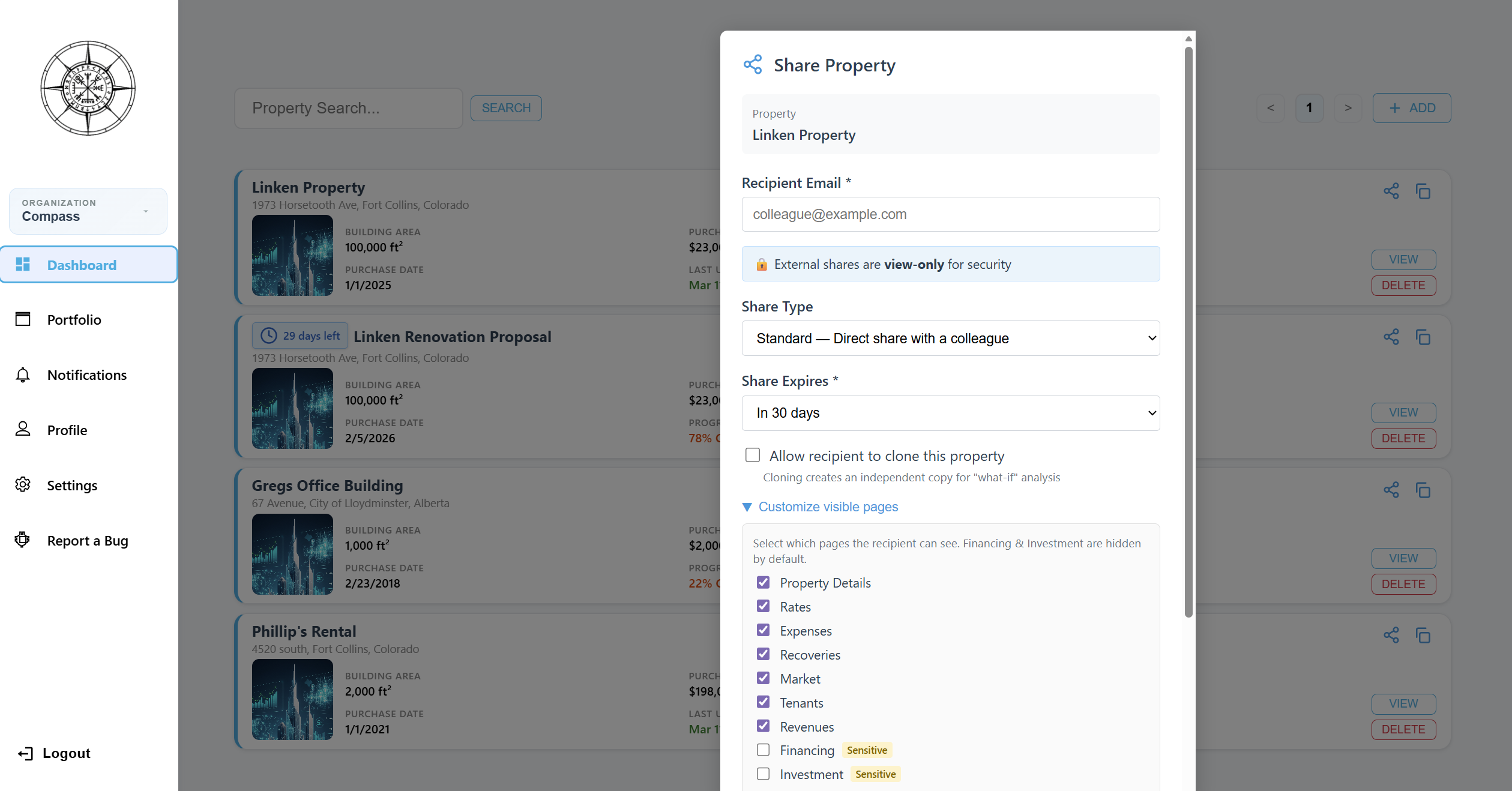This screenshot has width=1512, height=791.
Task: Click the Logout icon
Action: tap(25, 753)
